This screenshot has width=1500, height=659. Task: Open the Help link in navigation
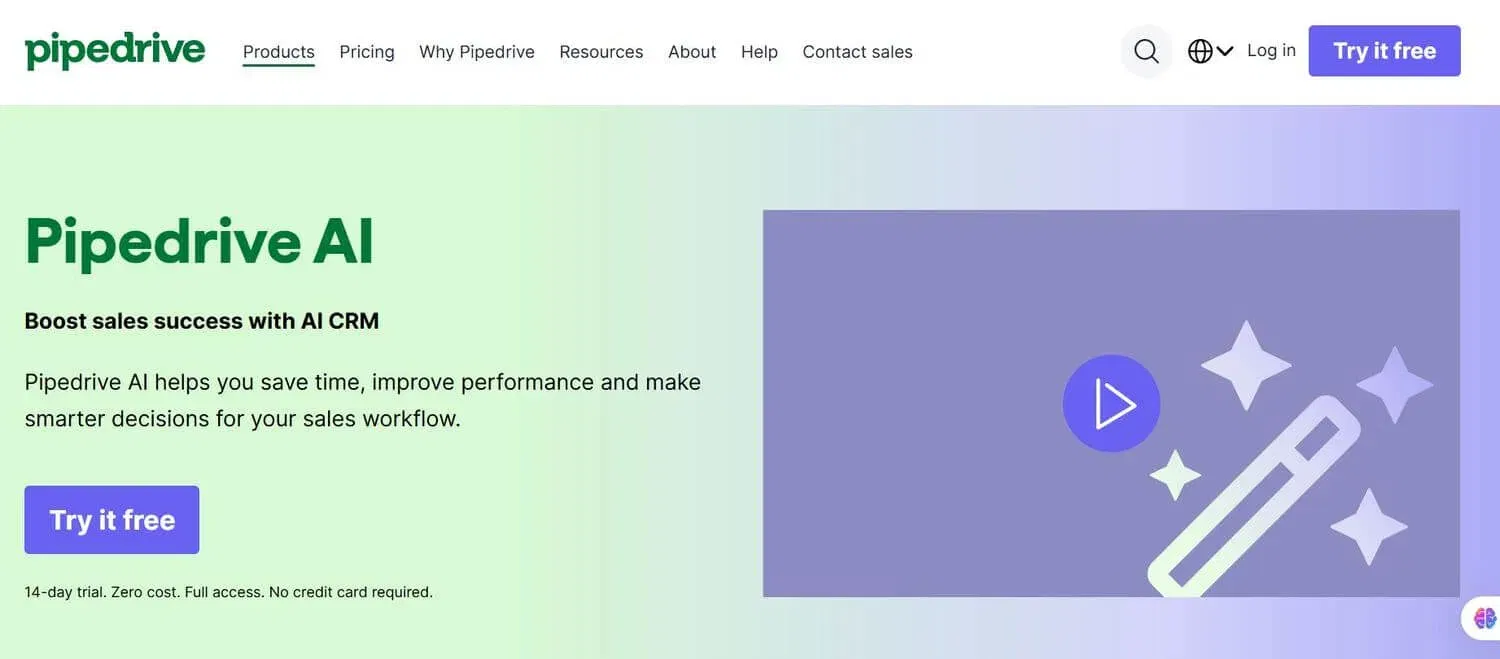(759, 52)
